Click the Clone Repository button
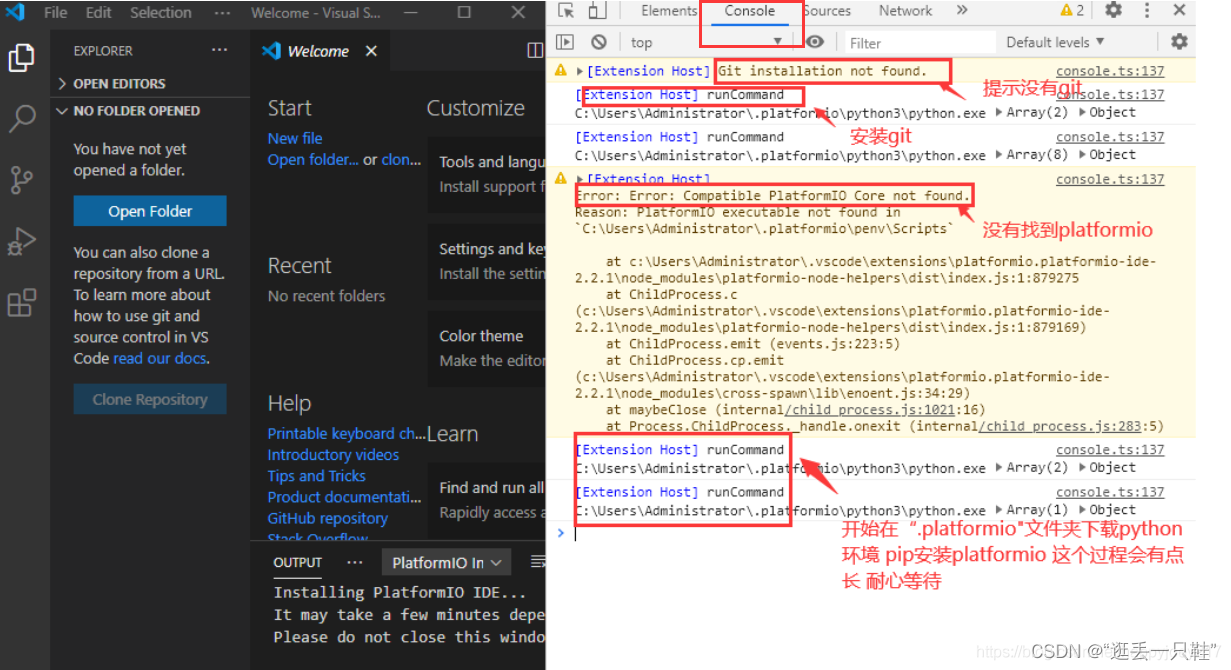The width and height of the screenshot is (1231, 670). coord(150,399)
